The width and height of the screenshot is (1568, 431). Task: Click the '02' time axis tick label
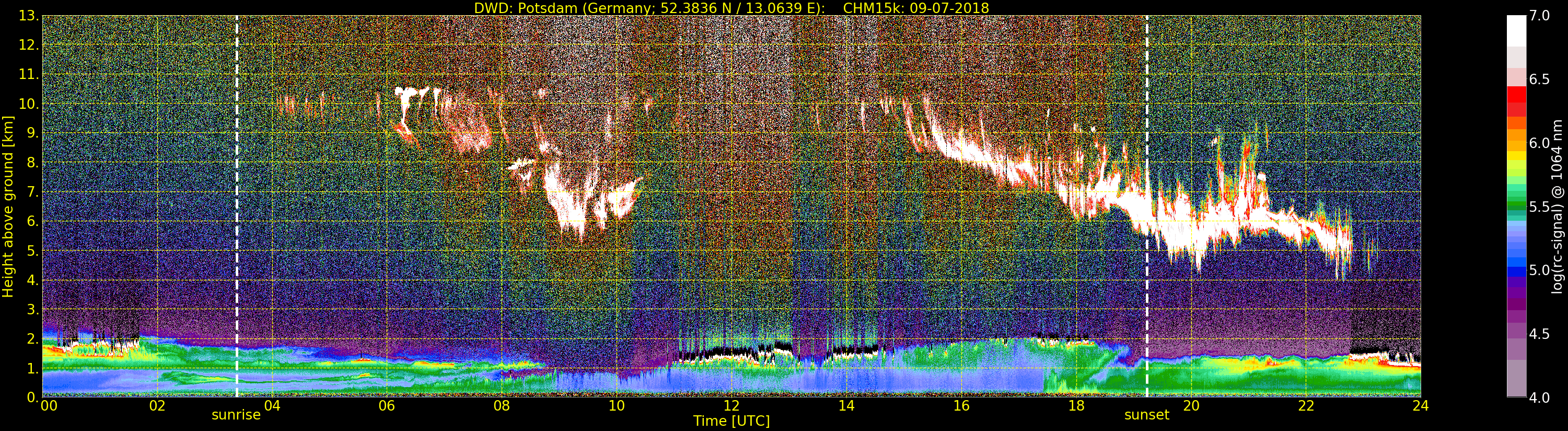pyautogui.click(x=157, y=406)
